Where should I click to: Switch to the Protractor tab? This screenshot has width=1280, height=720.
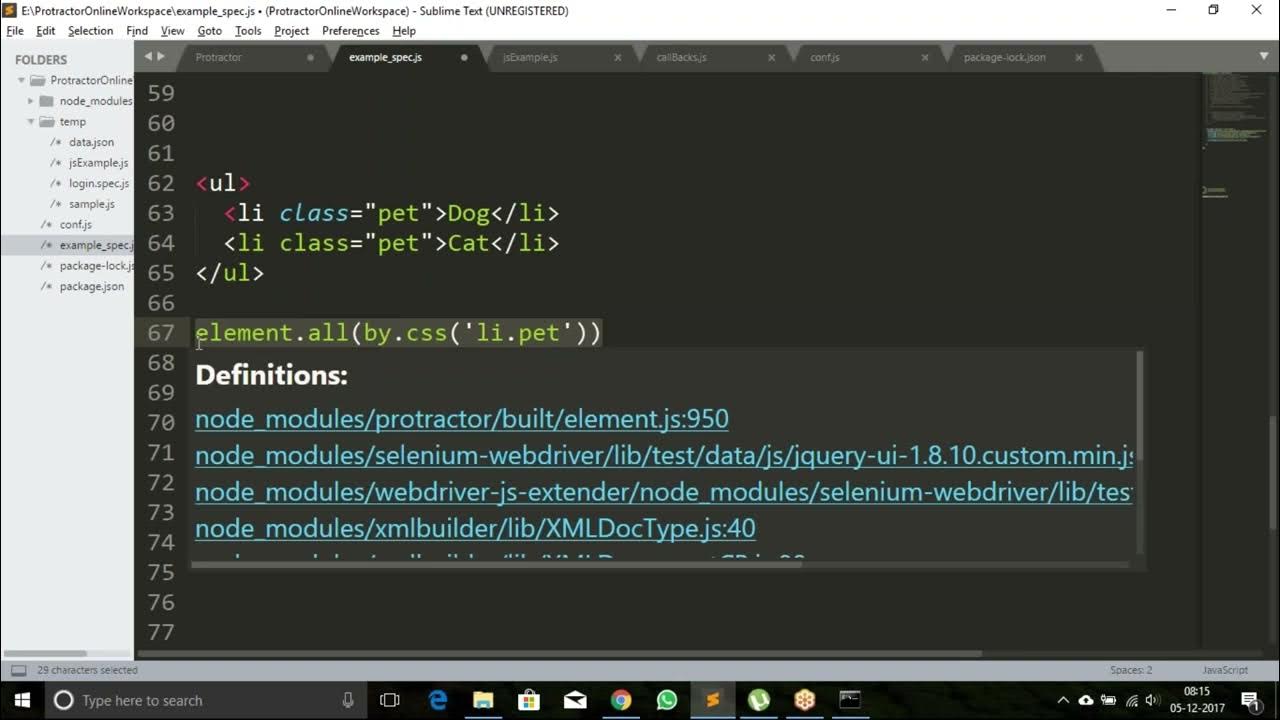tap(219, 57)
